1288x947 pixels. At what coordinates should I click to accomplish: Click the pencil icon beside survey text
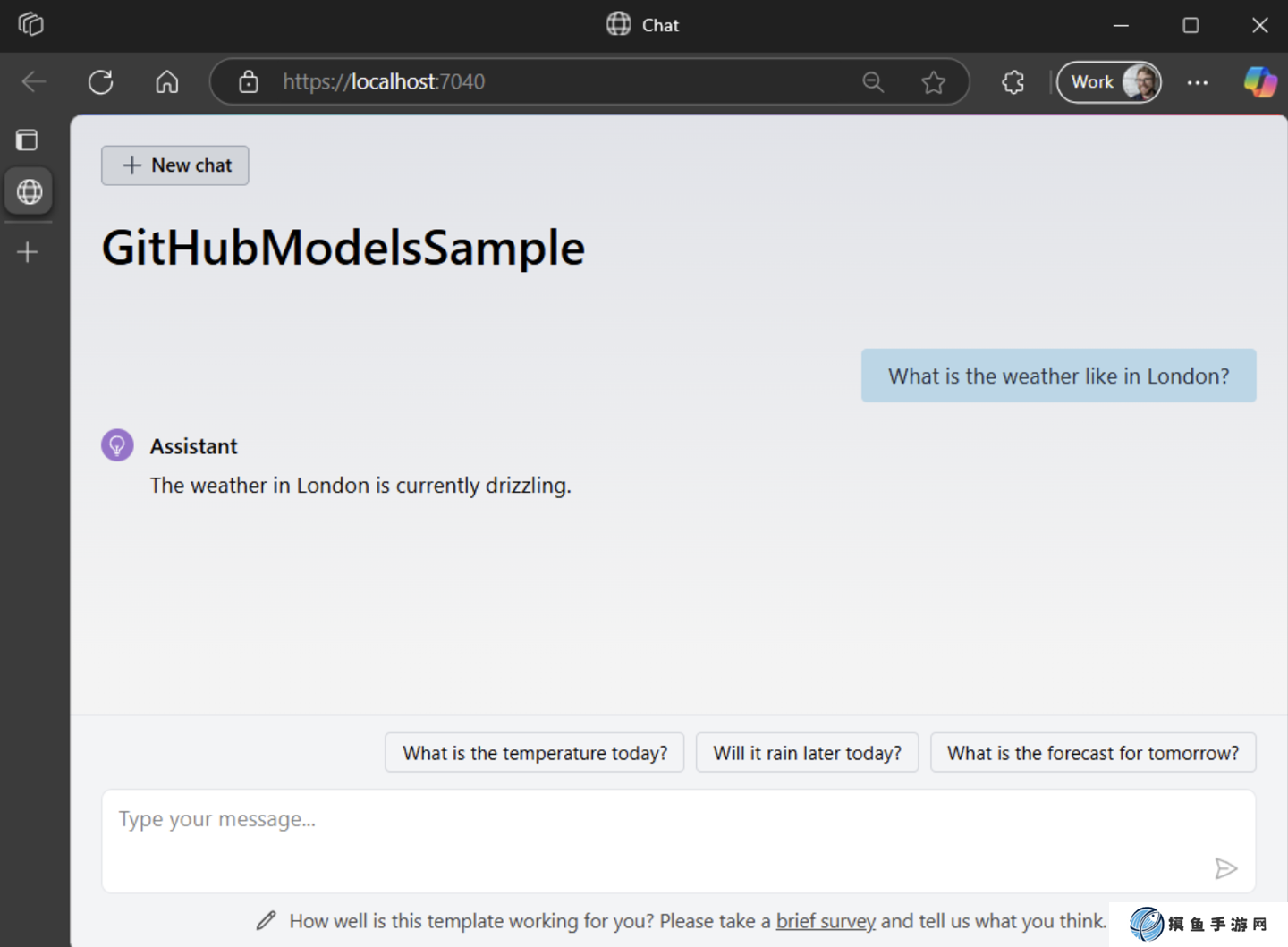pyautogui.click(x=267, y=920)
